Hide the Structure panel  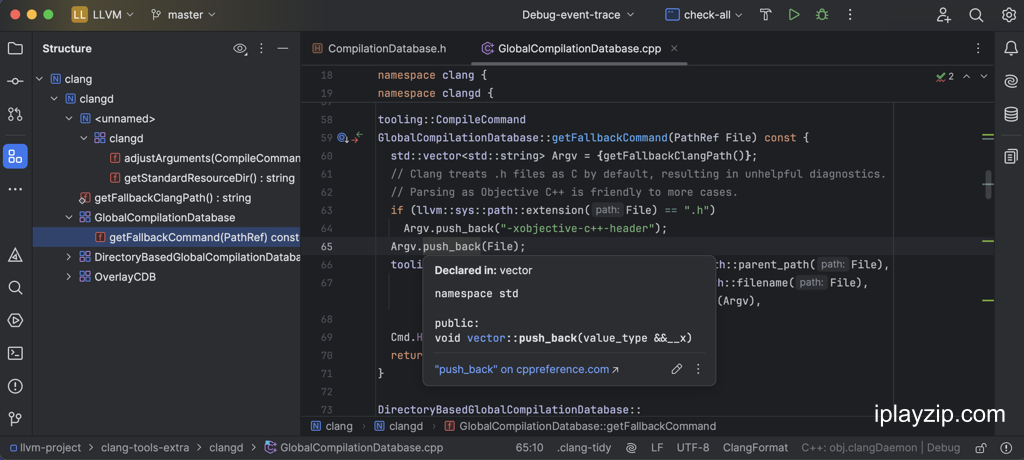pyautogui.click(x=283, y=48)
